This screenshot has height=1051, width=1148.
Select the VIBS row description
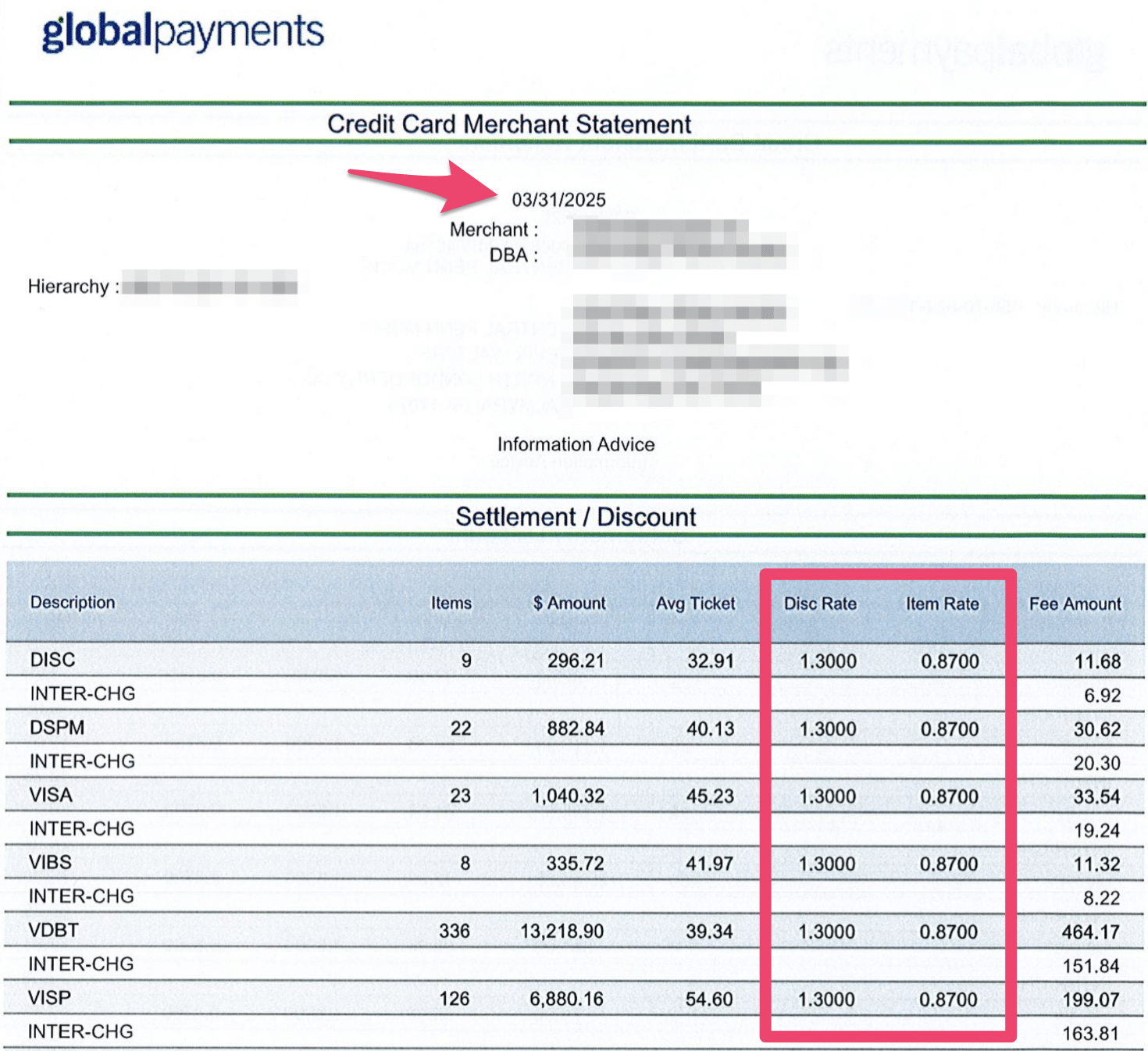tap(50, 862)
